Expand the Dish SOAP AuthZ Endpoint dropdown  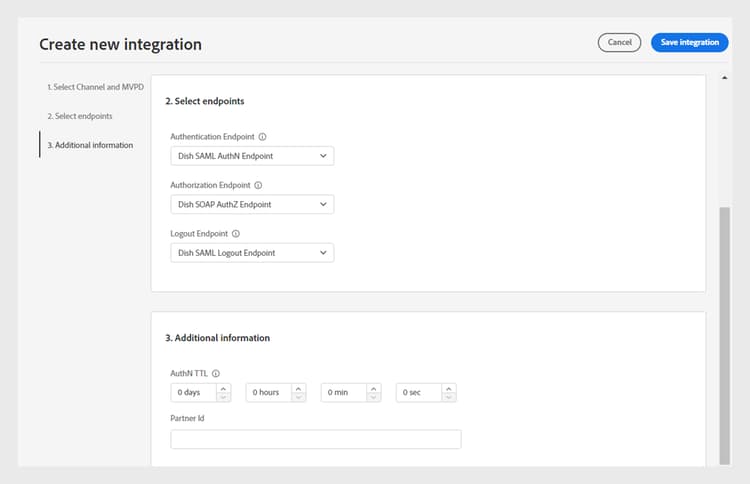(x=252, y=204)
